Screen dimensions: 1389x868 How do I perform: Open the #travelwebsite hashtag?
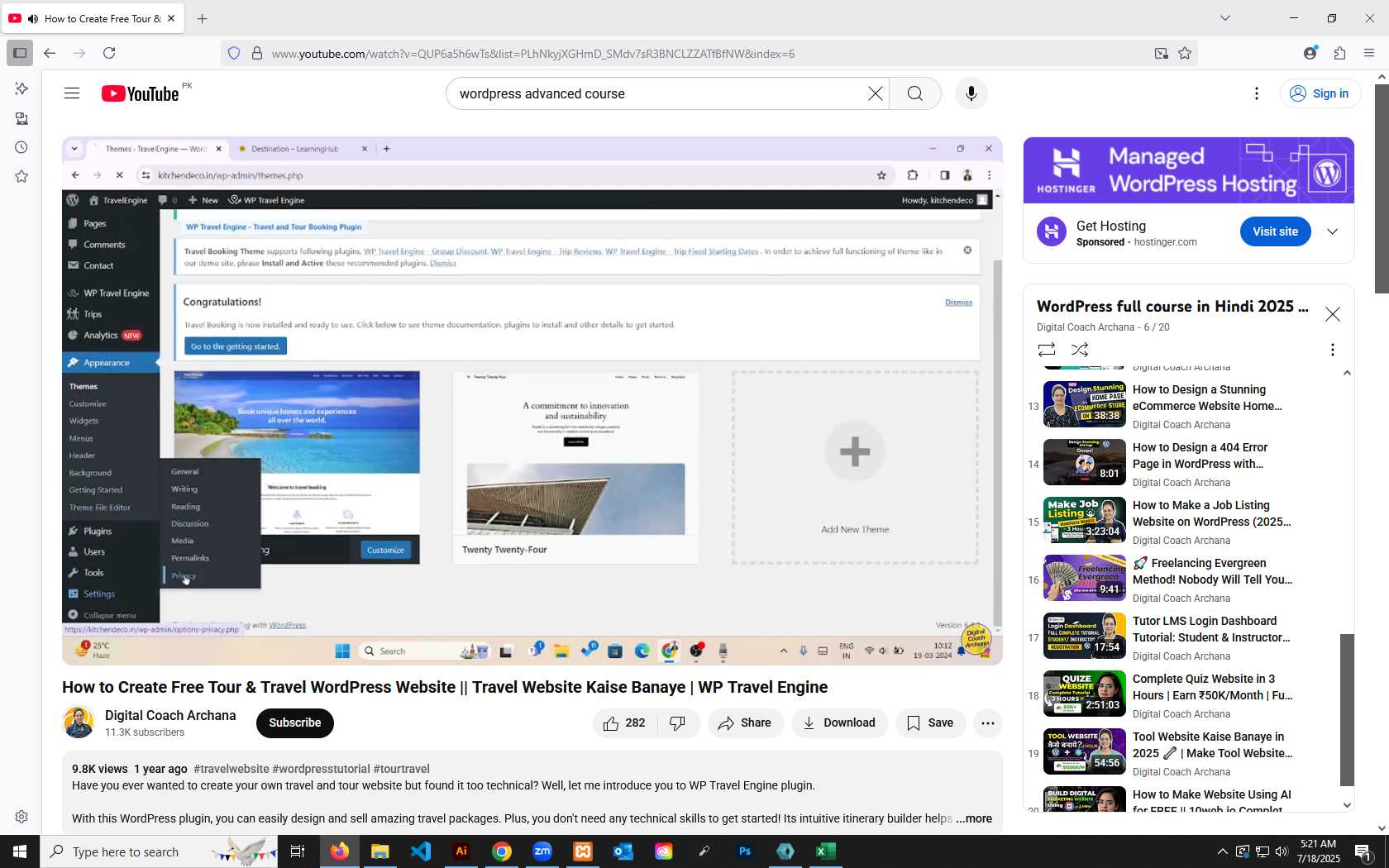[231, 769]
